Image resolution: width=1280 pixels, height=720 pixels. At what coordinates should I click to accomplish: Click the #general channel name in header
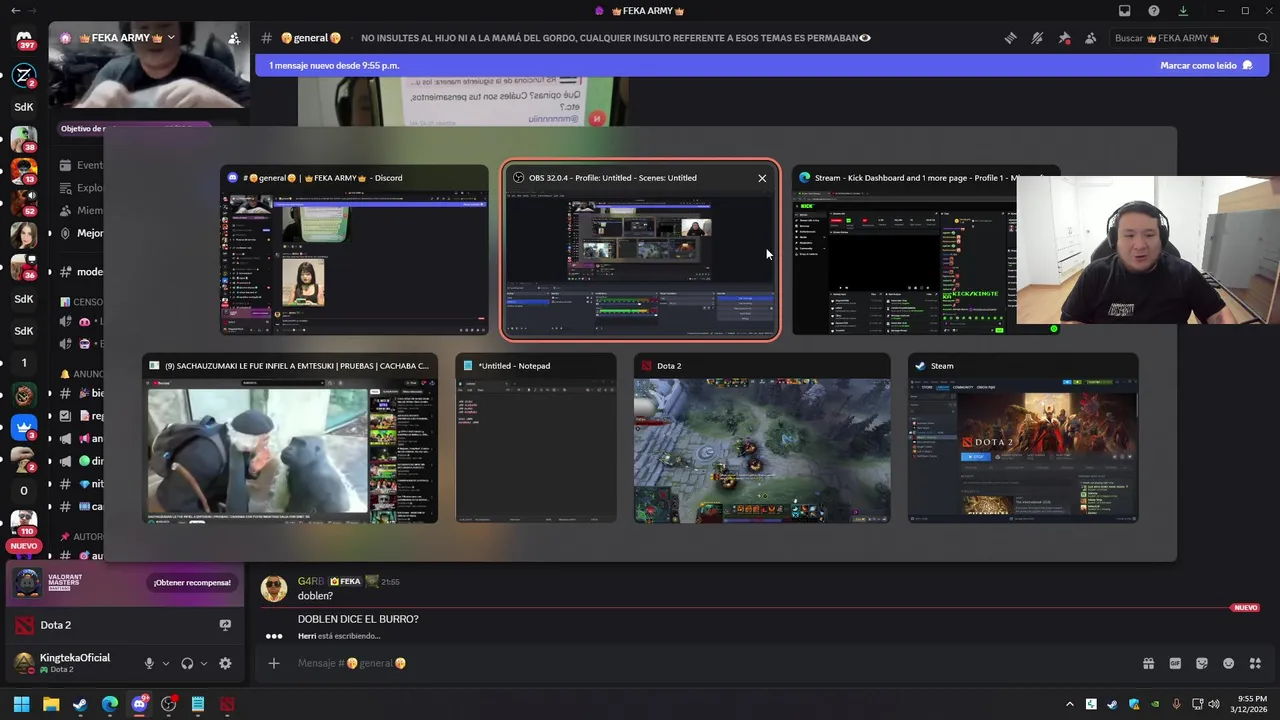pos(311,38)
